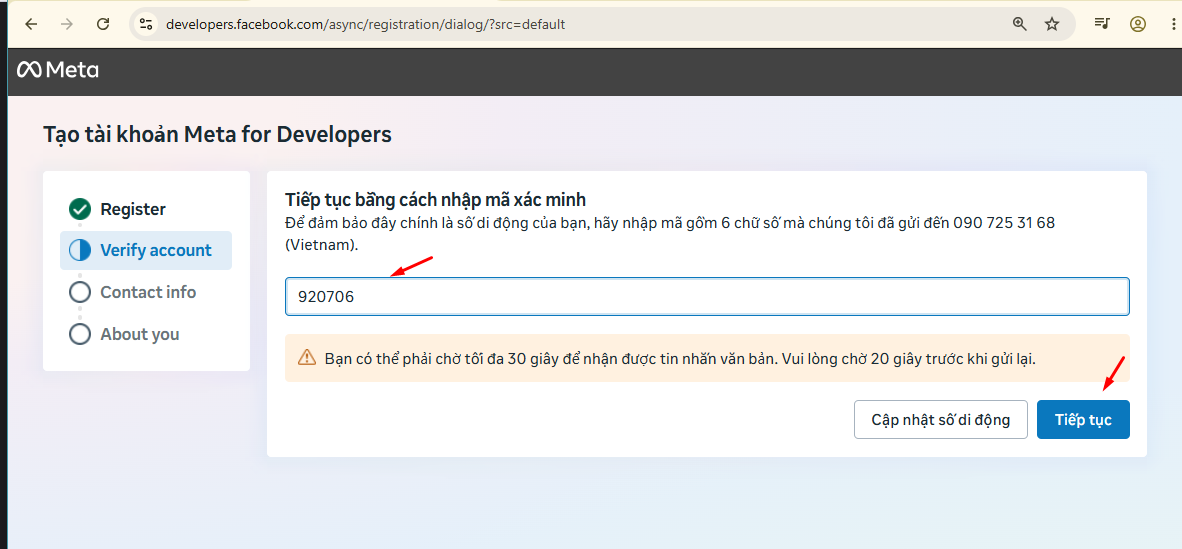Click the Meta logo in header
This screenshot has height=549, width=1182.
58,70
